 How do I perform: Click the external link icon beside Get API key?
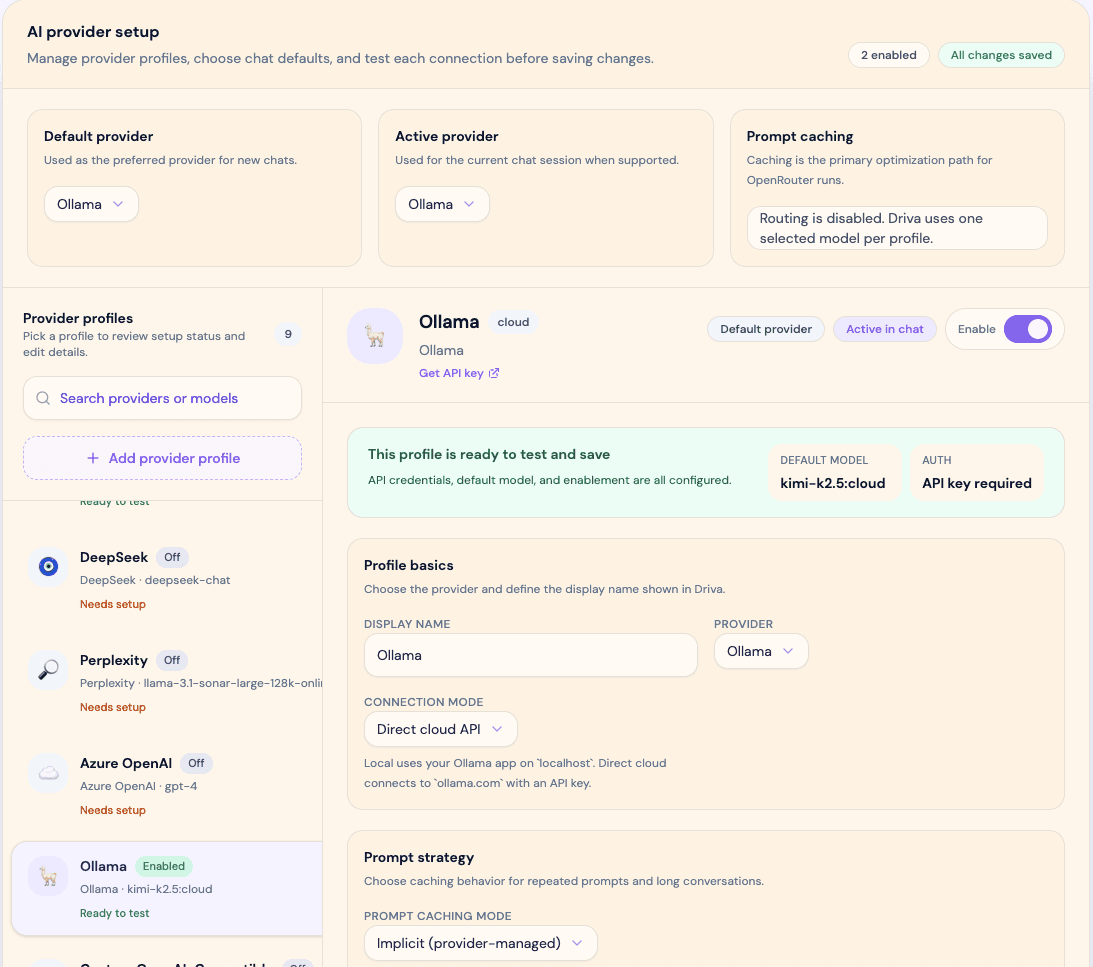pyautogui.click(x=494, y=373)
